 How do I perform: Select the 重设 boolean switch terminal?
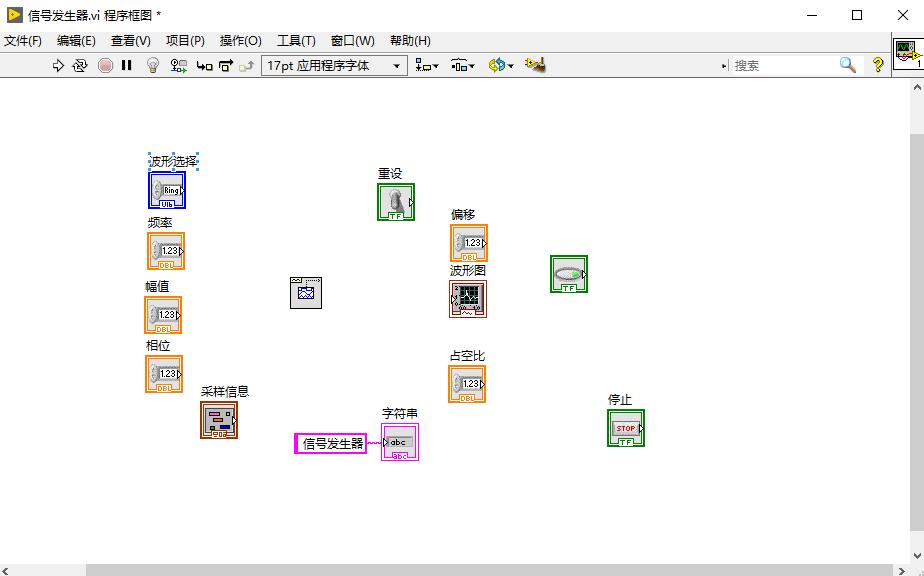tap(396, 202)
